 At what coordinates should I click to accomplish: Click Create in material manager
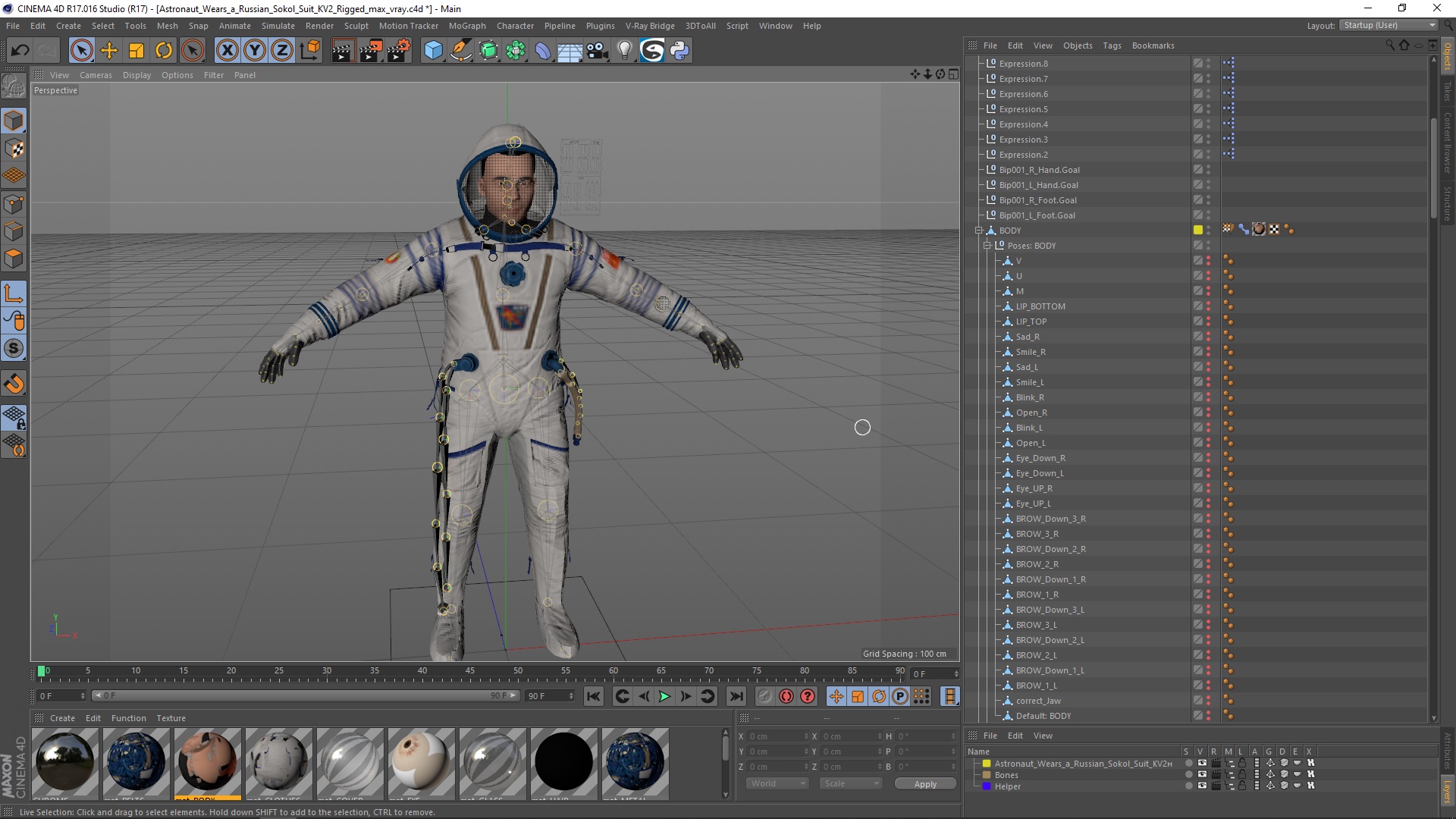(x=62, y=718)
